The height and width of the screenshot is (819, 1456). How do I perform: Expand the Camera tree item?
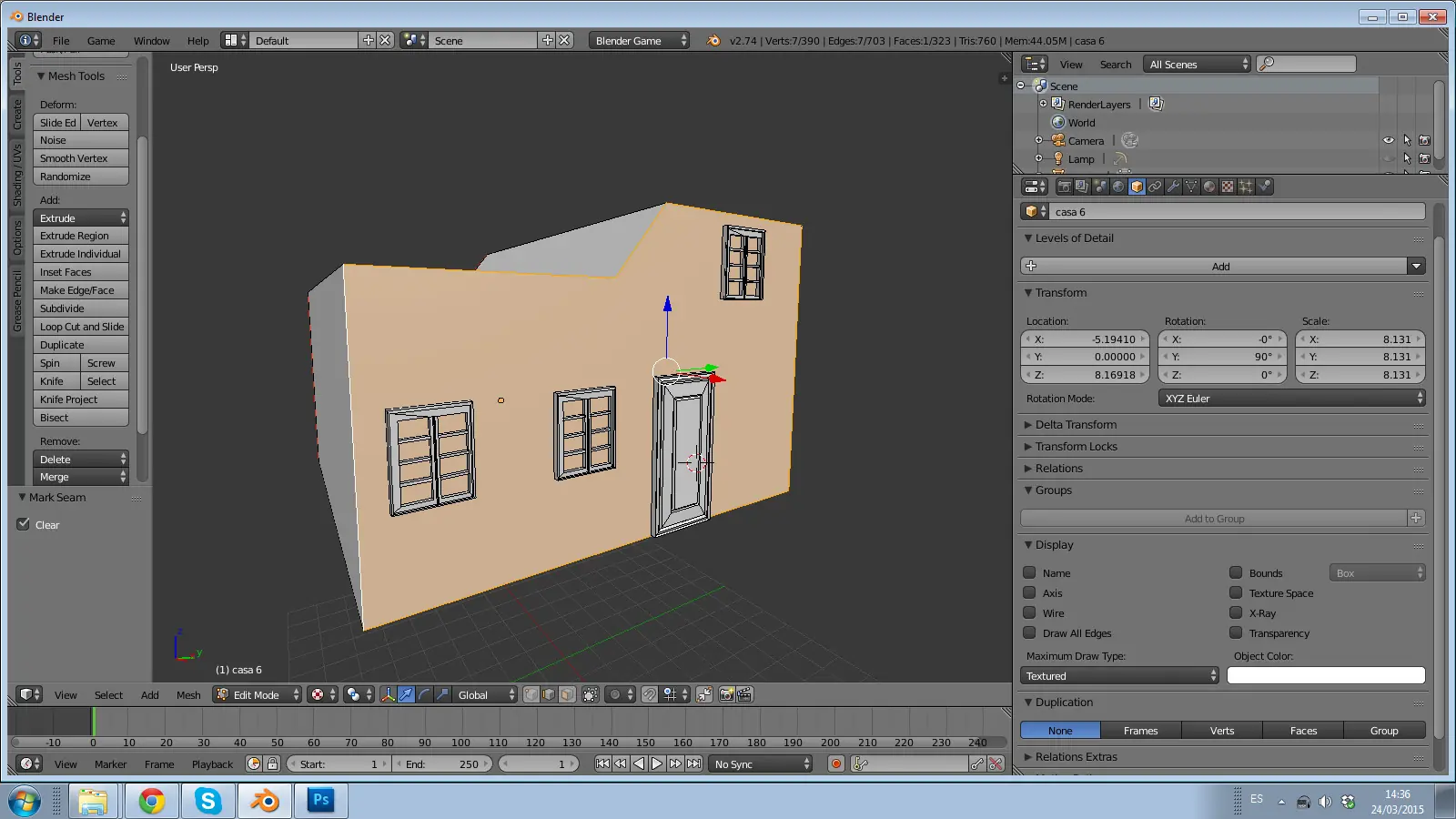click(x=1038, y=140)
